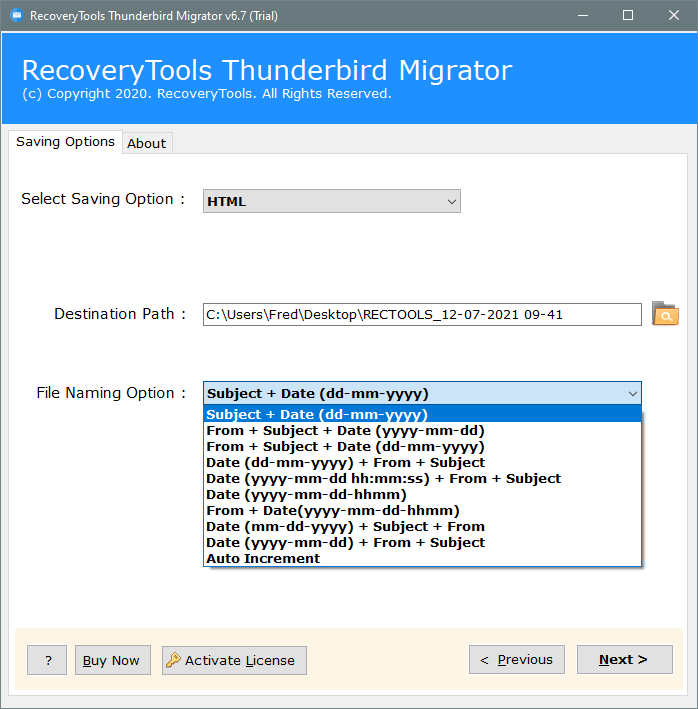Pick From + Date(yyyy-mm-dd-hhmm) option
This screenshot has height=709, width=698.
[422, 510]
